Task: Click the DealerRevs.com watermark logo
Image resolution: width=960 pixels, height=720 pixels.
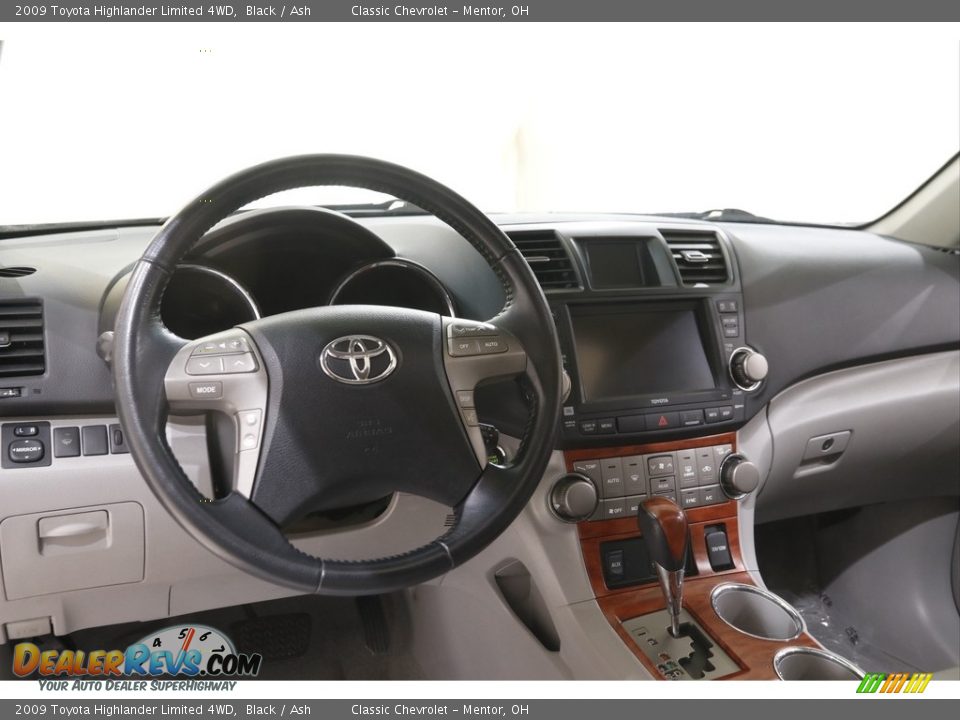Action: pyautogui.click(x=136, y=658)
